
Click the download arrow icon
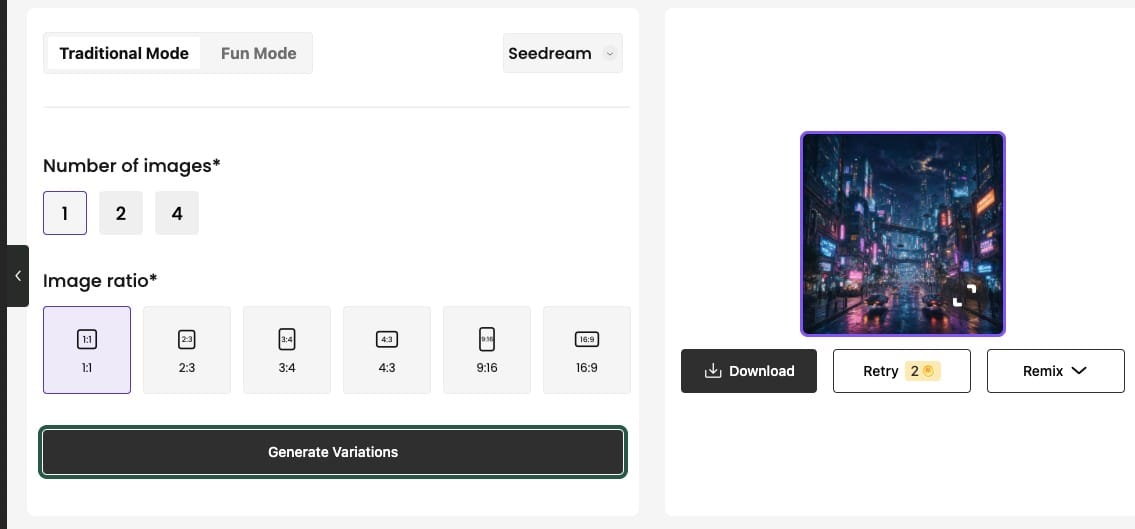tap(713, 371)
